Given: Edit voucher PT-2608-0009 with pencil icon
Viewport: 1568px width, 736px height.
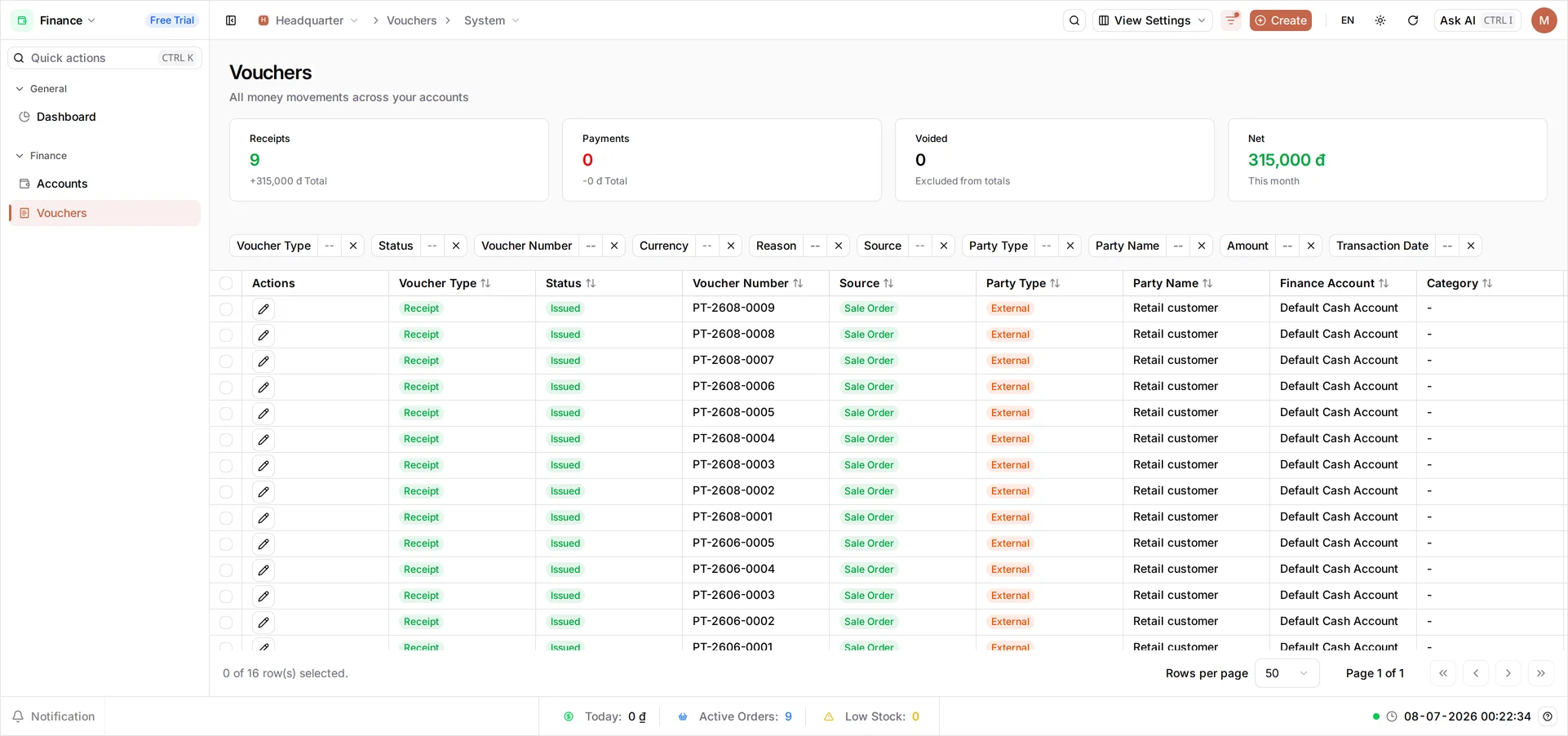Looking at the screenshot, I should click(x=264, y=308).
